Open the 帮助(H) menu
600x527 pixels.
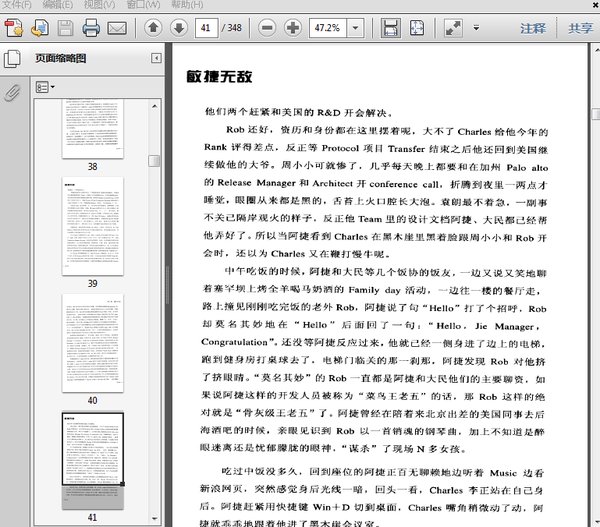[x=180, y=4]
